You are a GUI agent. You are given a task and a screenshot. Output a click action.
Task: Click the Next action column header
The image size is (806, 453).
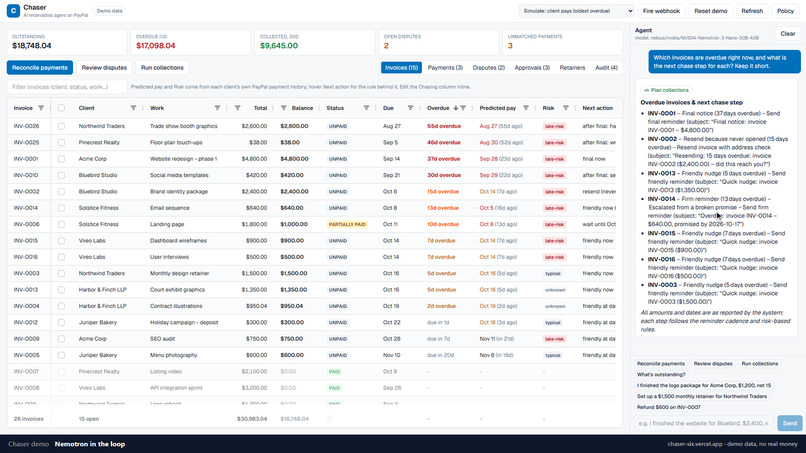pyautogui.click(x=597, y=108)
